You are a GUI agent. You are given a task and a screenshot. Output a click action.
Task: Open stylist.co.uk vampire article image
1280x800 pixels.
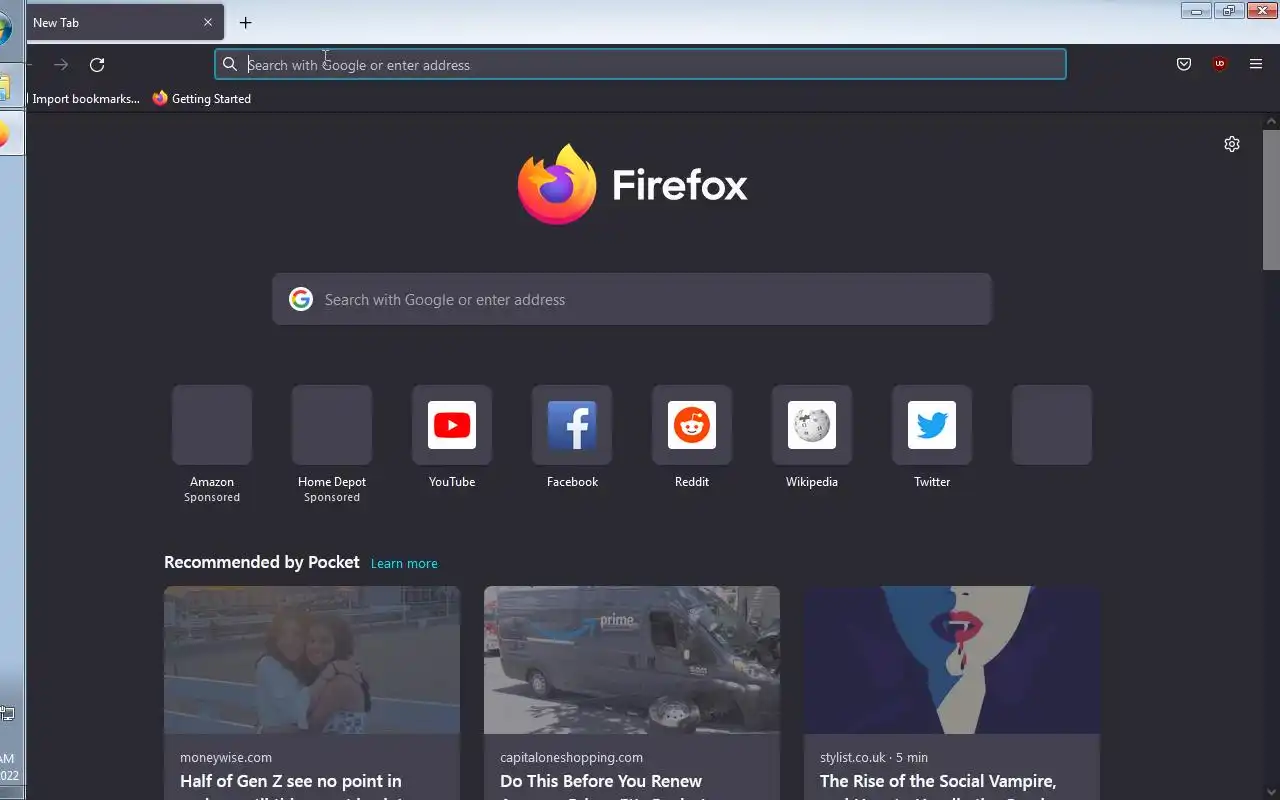(952, 660)
